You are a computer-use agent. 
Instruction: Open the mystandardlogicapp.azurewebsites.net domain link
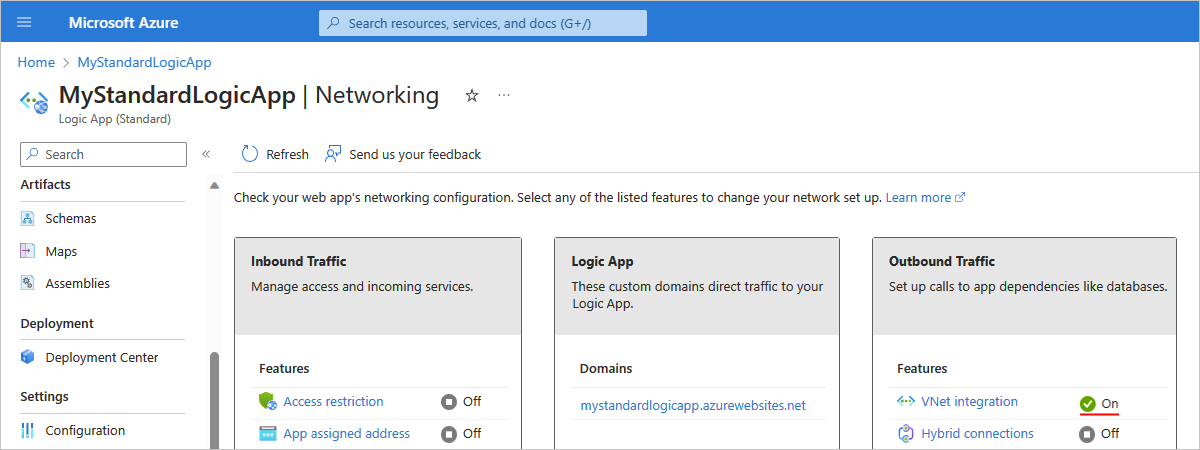point(692,405)
